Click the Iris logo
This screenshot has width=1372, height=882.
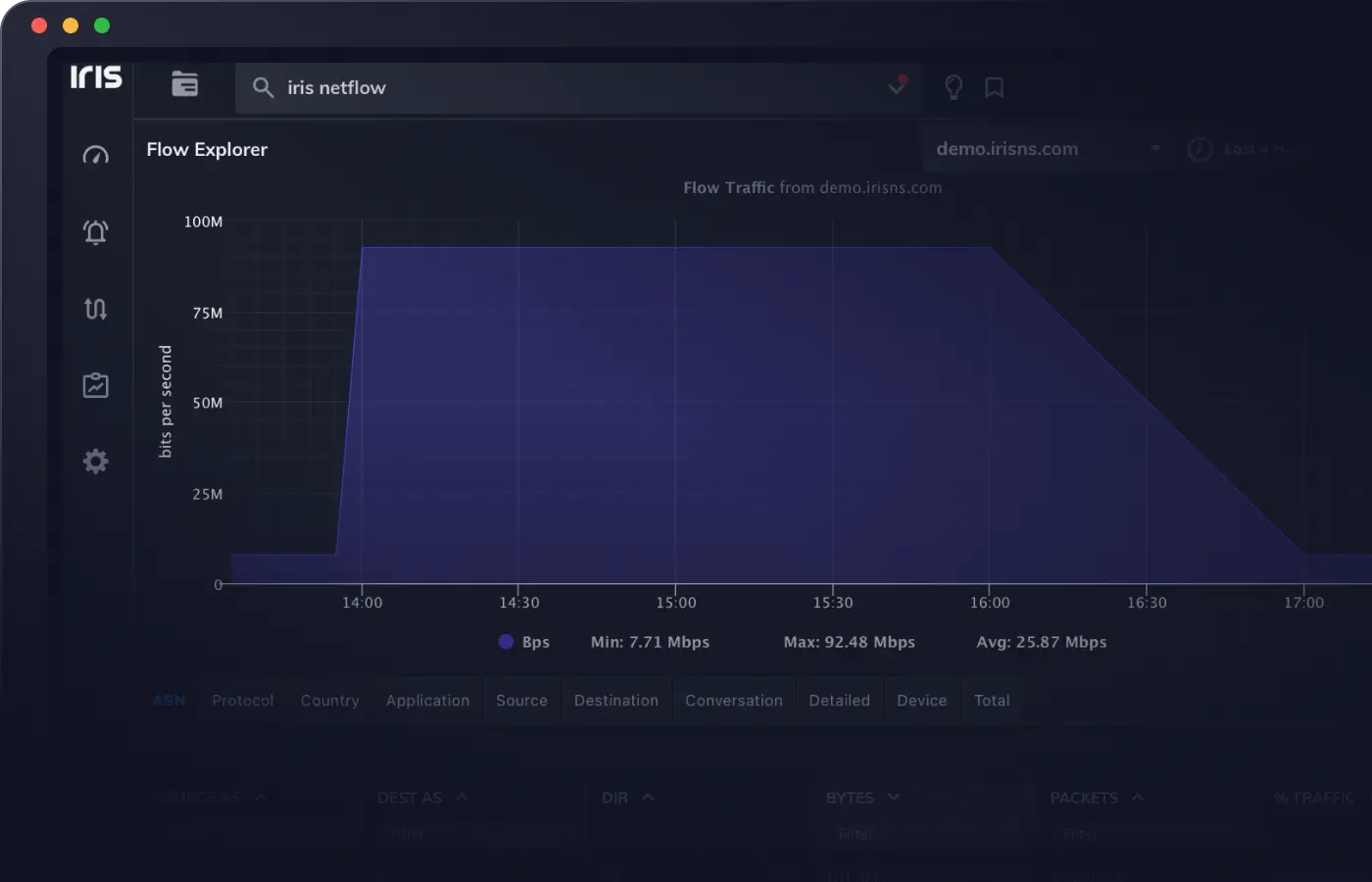point(96,77)
